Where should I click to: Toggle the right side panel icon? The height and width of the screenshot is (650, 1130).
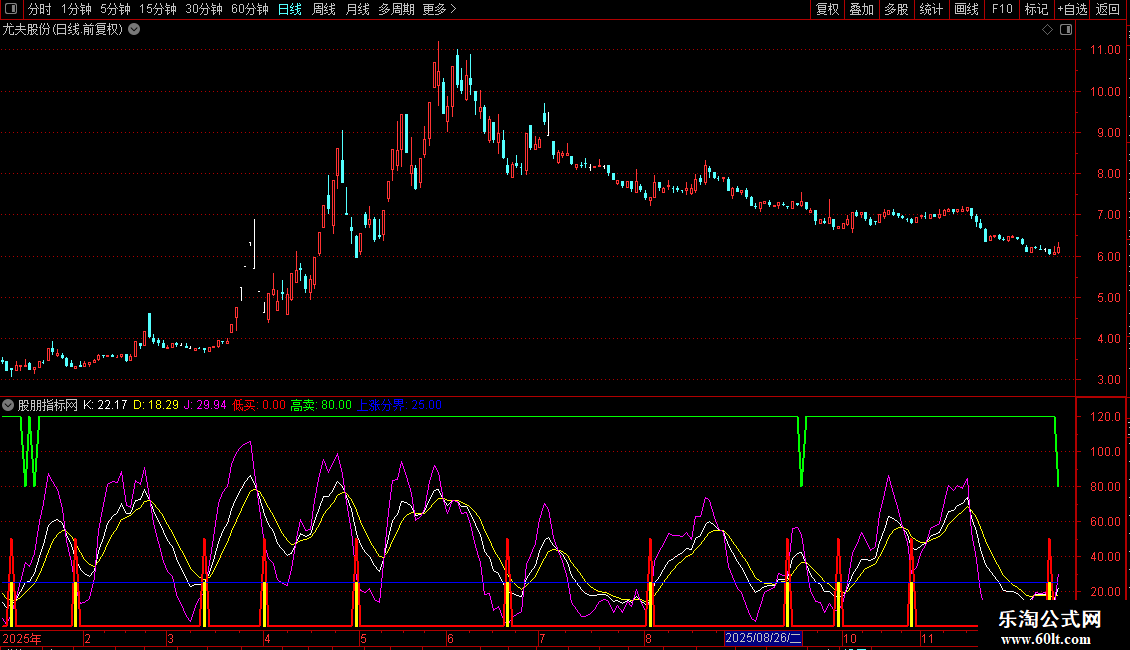tap(1066, 30)
